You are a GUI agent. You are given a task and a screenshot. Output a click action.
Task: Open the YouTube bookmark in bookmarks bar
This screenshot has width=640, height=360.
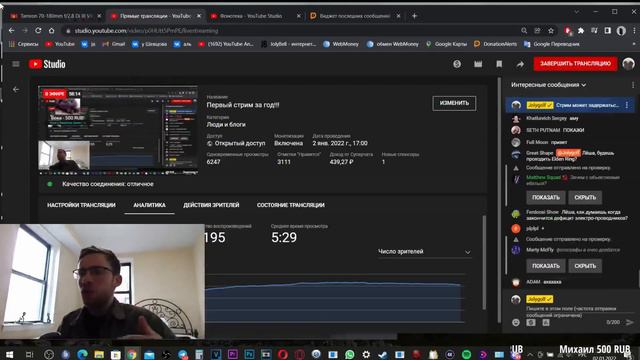click(60, 44)
